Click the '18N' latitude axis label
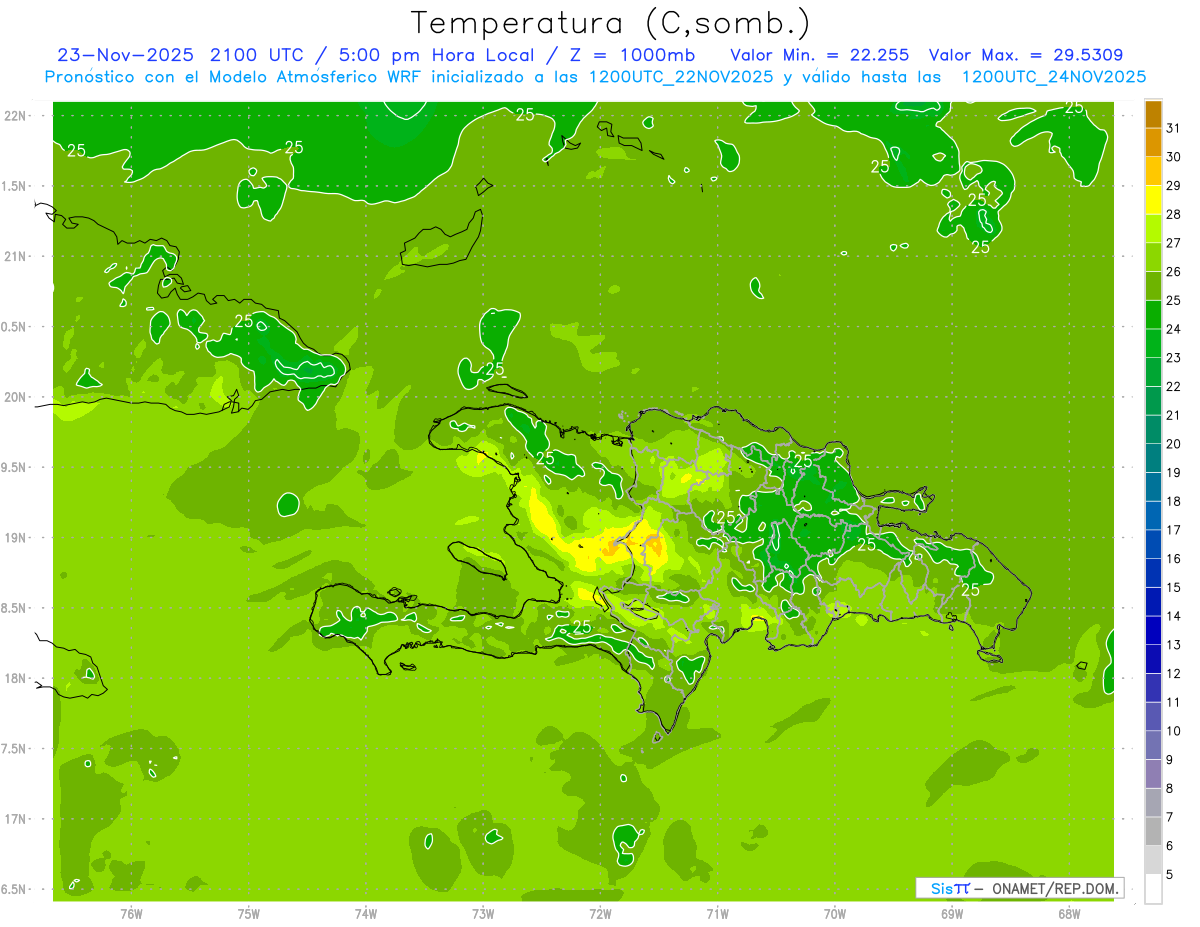Screen dimensions: 1200x927 15,679
